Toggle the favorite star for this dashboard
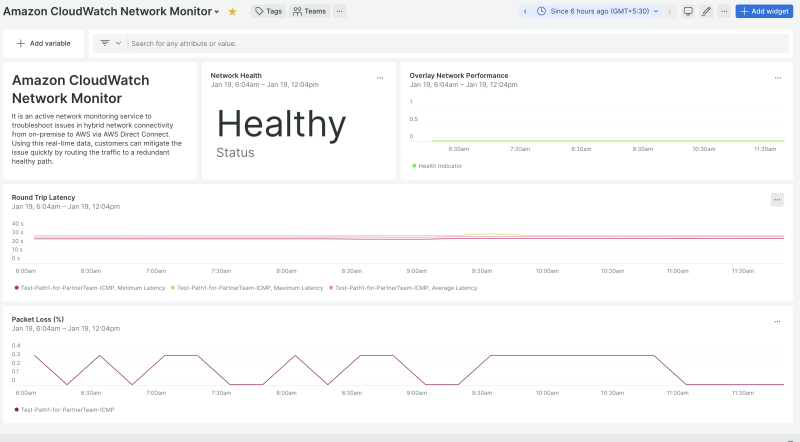 232,11
